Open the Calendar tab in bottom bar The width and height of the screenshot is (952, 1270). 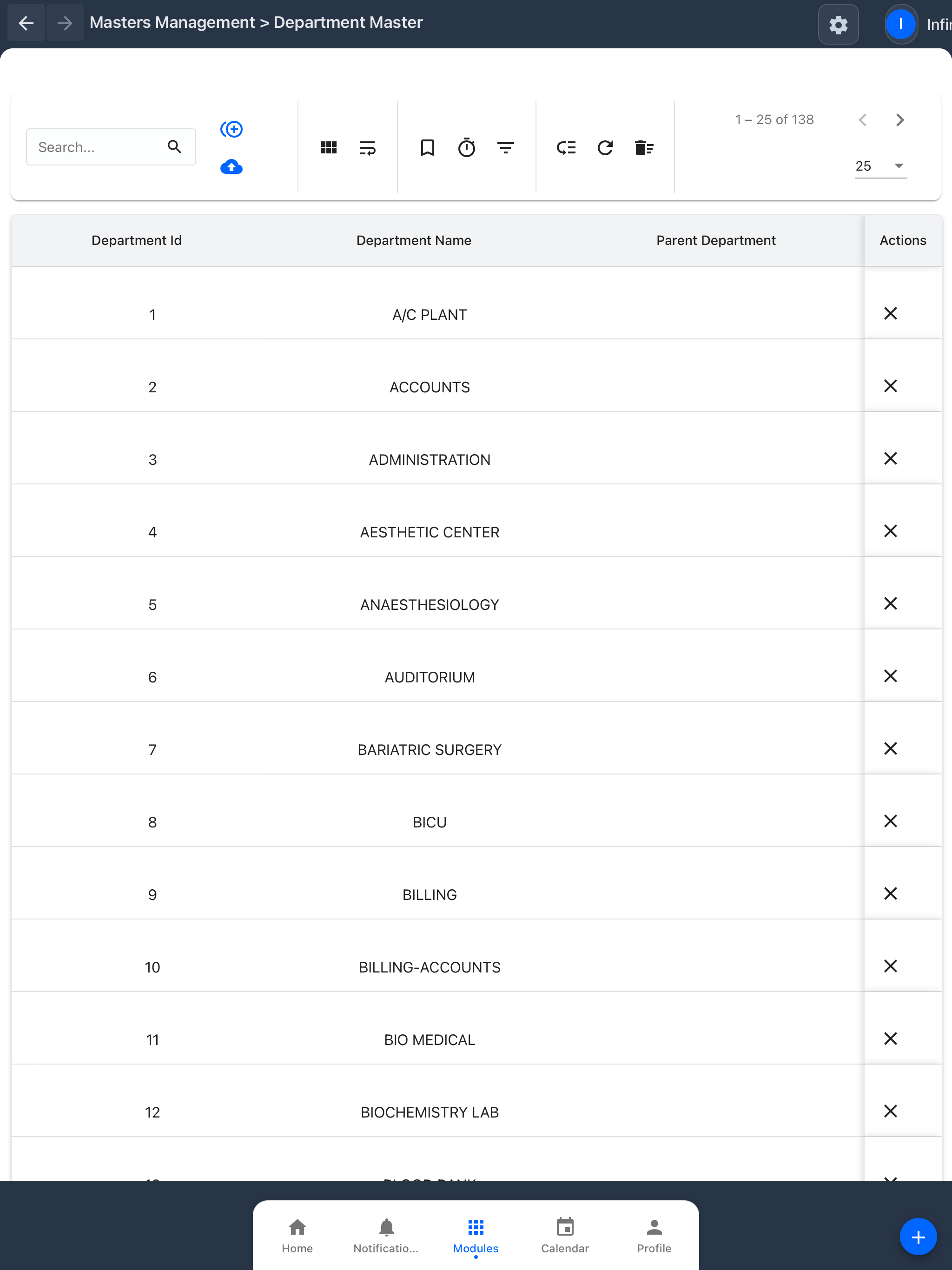tap(565, 1236)
